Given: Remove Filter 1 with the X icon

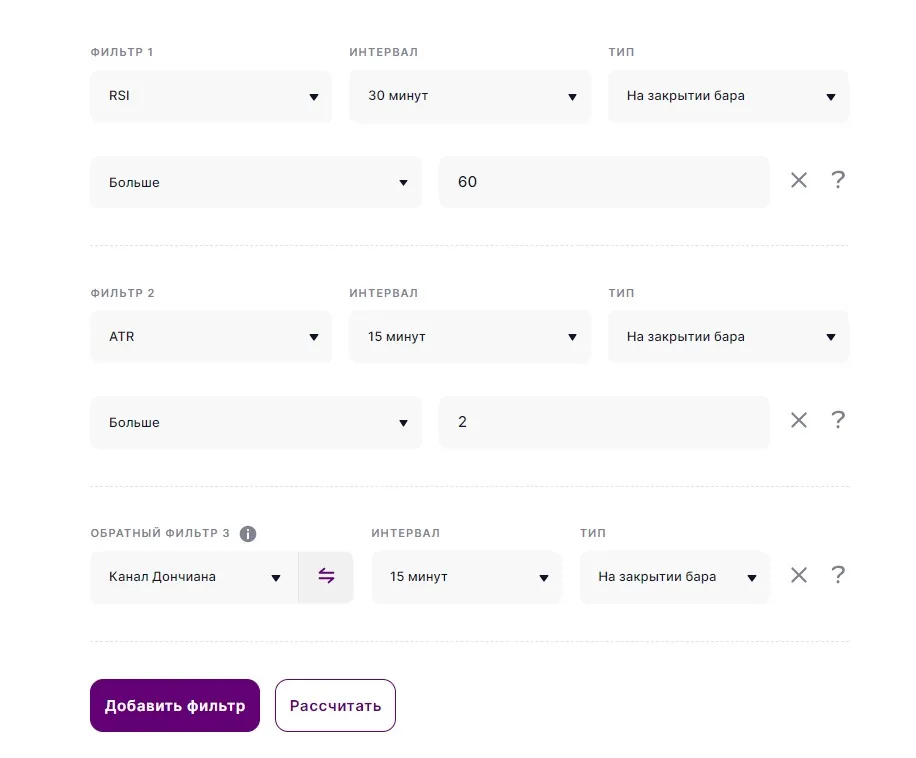Looking at the screenshot, I should [x=798, y=181].
